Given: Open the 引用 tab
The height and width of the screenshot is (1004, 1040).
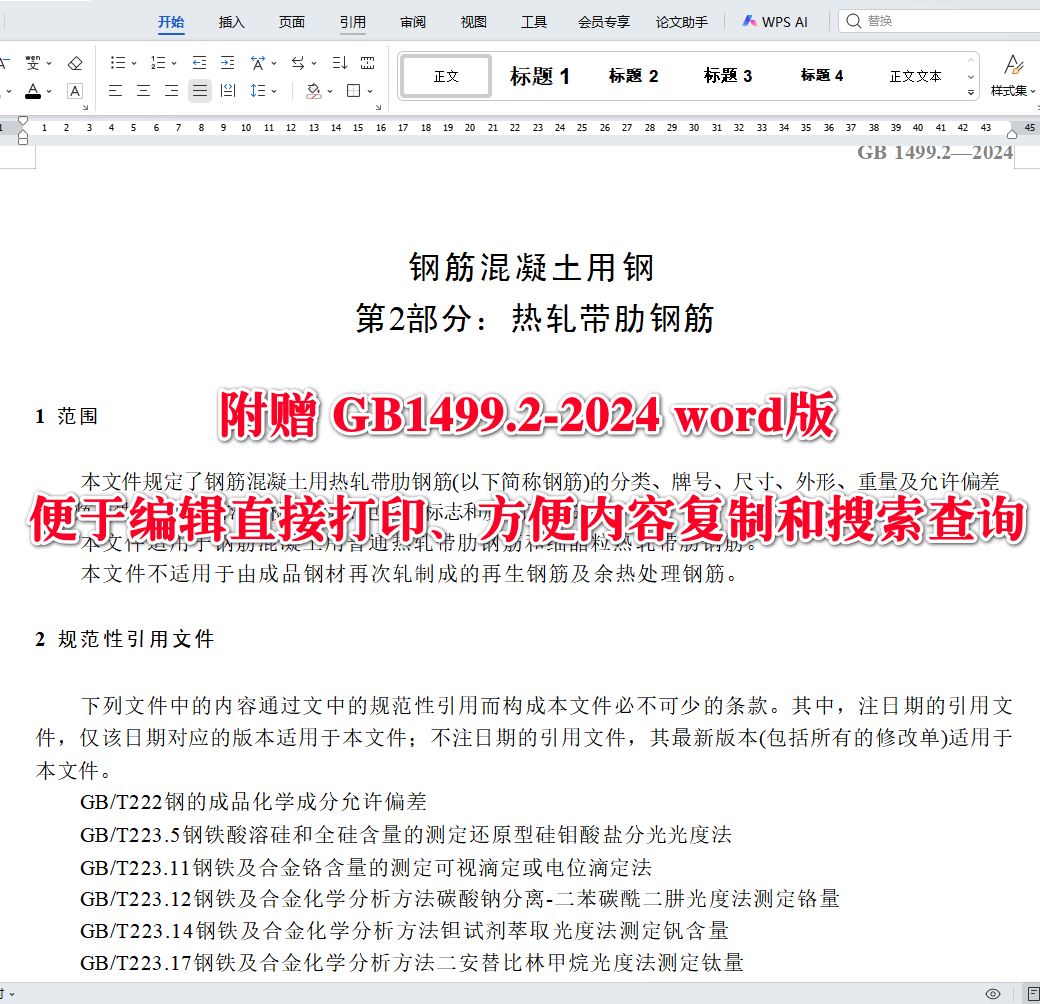Looking at the screenshot, I should [353, 22].
